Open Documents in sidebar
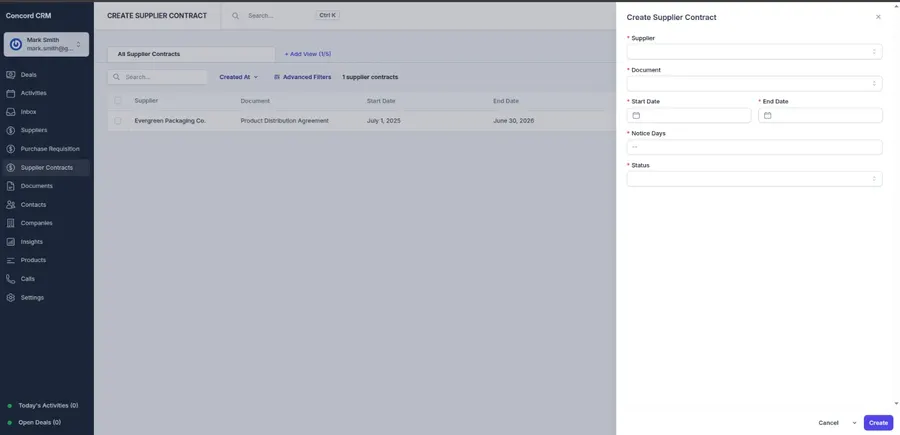This screenshot has width=900, height=435. (x=37, y=186)
